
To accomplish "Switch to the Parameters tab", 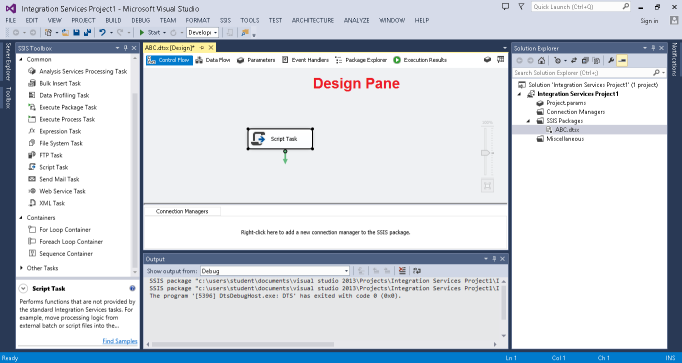I will (256, 60).
